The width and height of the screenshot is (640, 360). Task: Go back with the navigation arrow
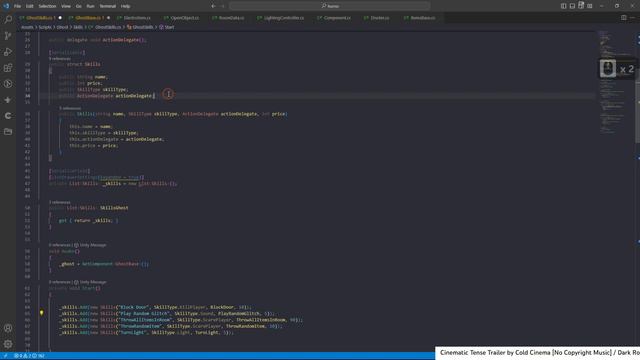(x=213, y=6)
